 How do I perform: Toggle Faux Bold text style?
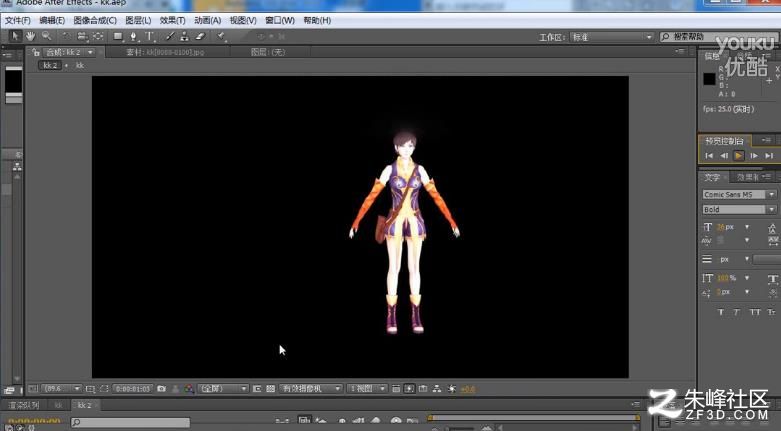[x=721, y=312]
